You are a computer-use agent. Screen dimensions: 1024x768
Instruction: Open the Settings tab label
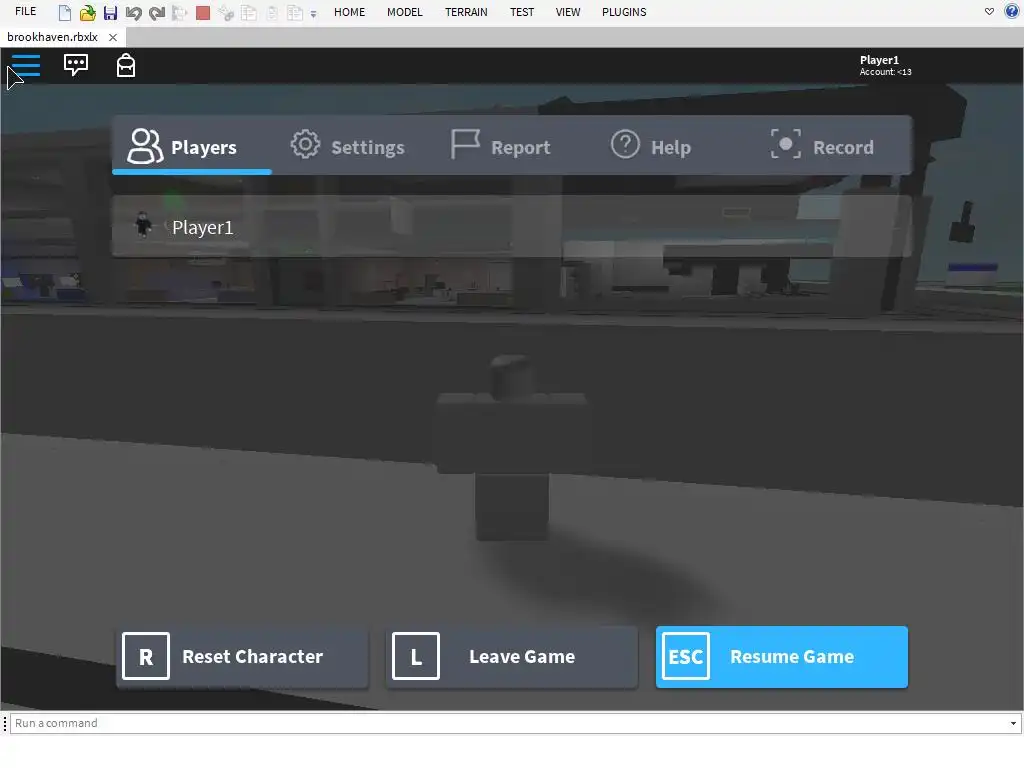368,148
